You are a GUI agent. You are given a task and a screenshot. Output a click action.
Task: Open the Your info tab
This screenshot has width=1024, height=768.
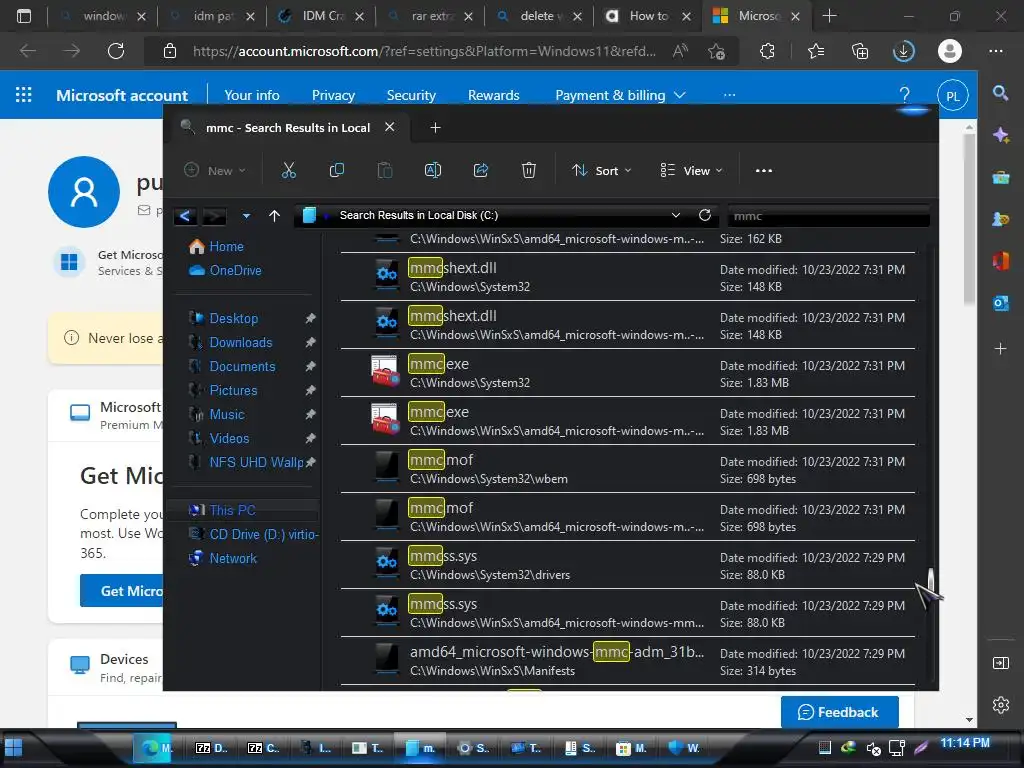[x=251, y=95]
